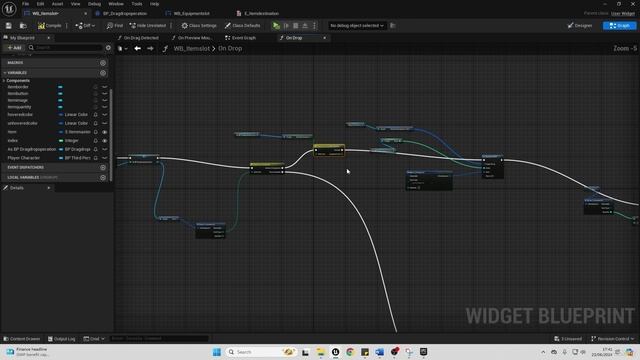
Task: Click WB_Itemslot breadcrumb link
Action: [191, 49]
